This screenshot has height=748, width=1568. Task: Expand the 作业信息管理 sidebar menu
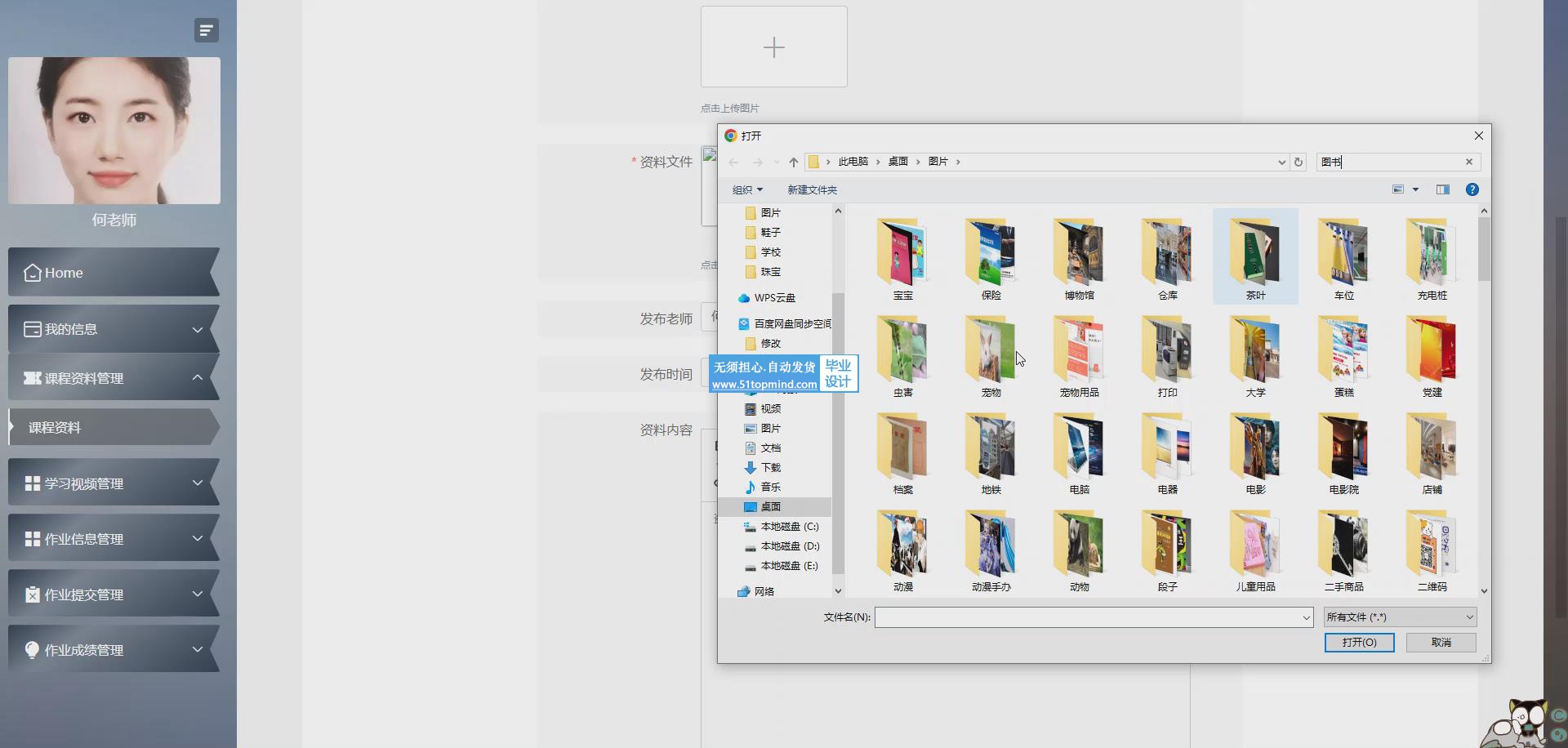click(x=114, y=538)
